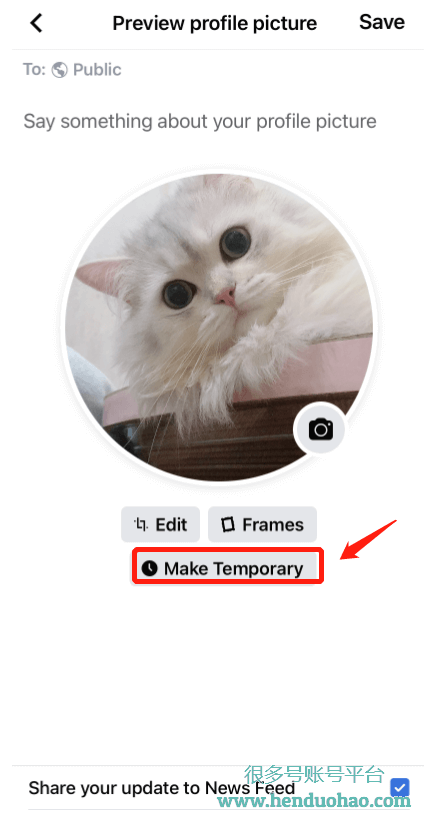Click the crop icon in the Edit button

coord(141,524)
